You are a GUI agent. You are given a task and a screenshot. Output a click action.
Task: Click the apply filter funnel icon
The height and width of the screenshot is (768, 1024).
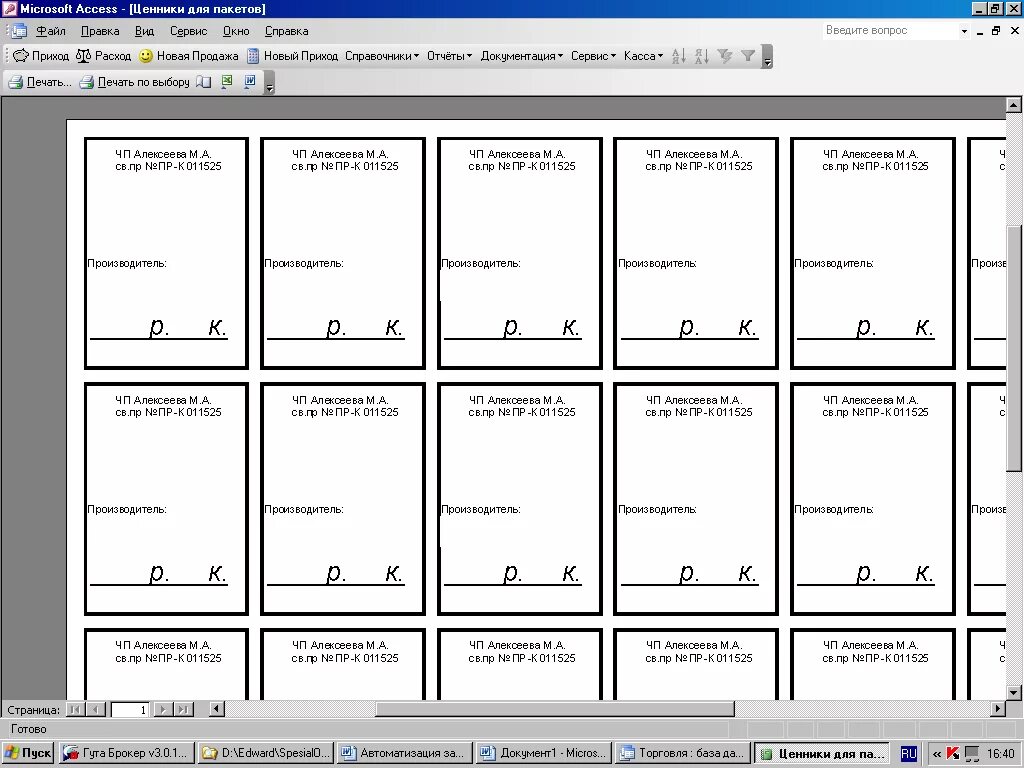(748, 56)
